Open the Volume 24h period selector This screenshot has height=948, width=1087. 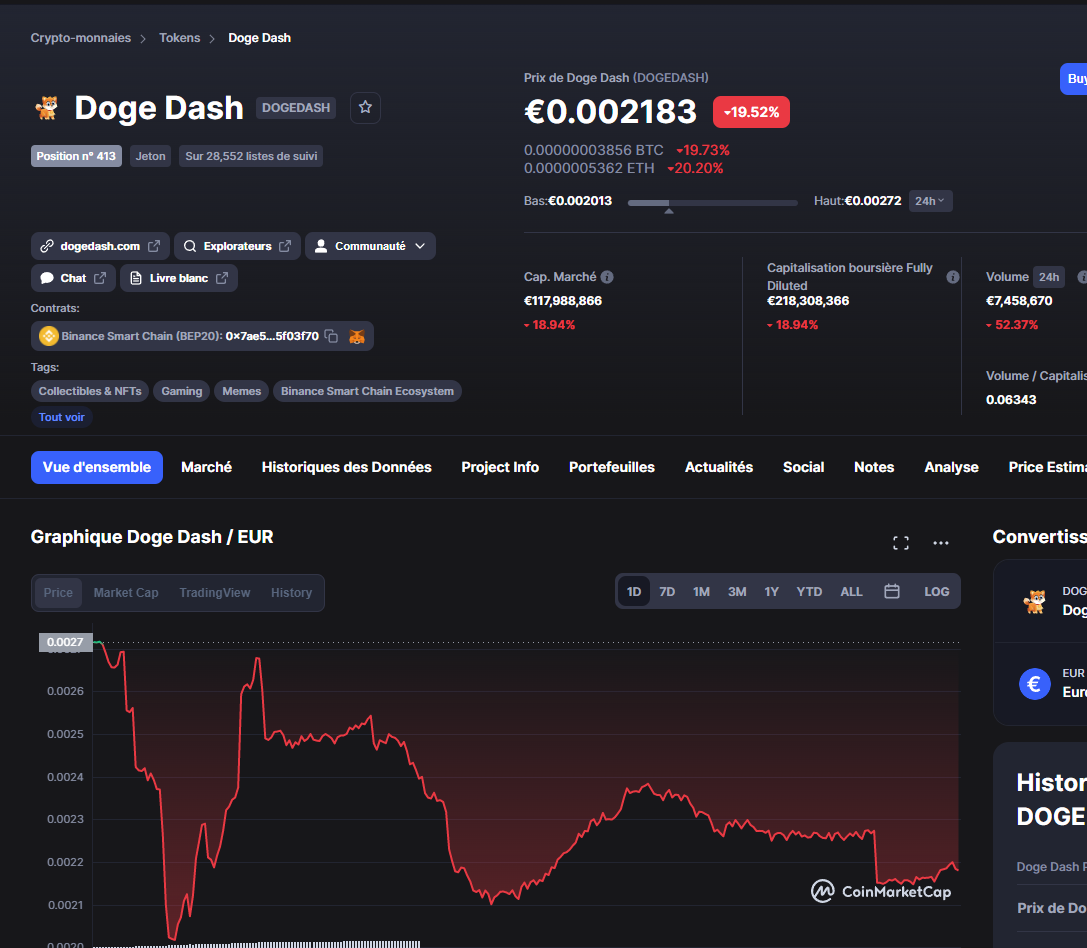(x=1049, y=277)
